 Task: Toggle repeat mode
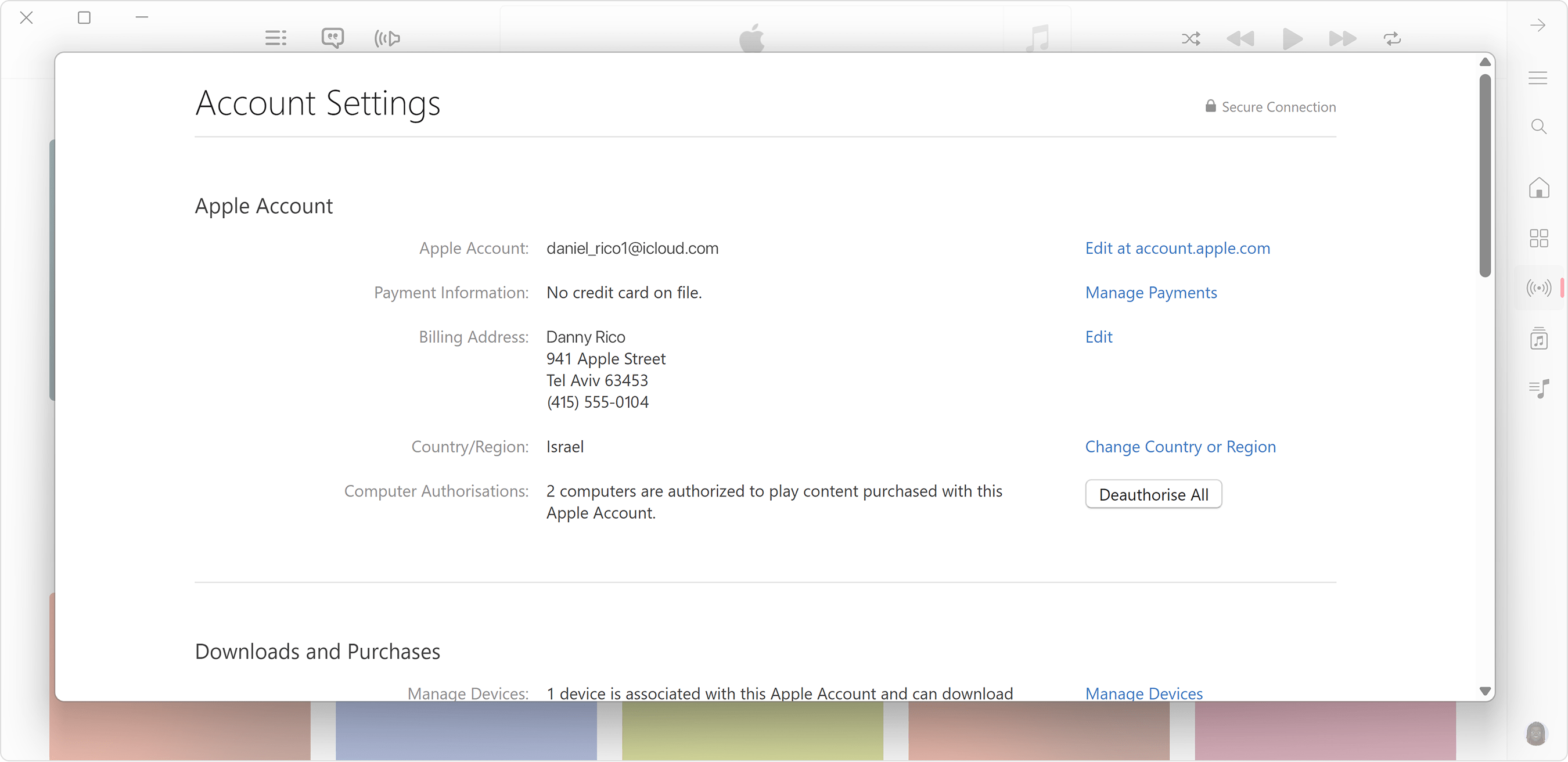(x=1392, y=39)
